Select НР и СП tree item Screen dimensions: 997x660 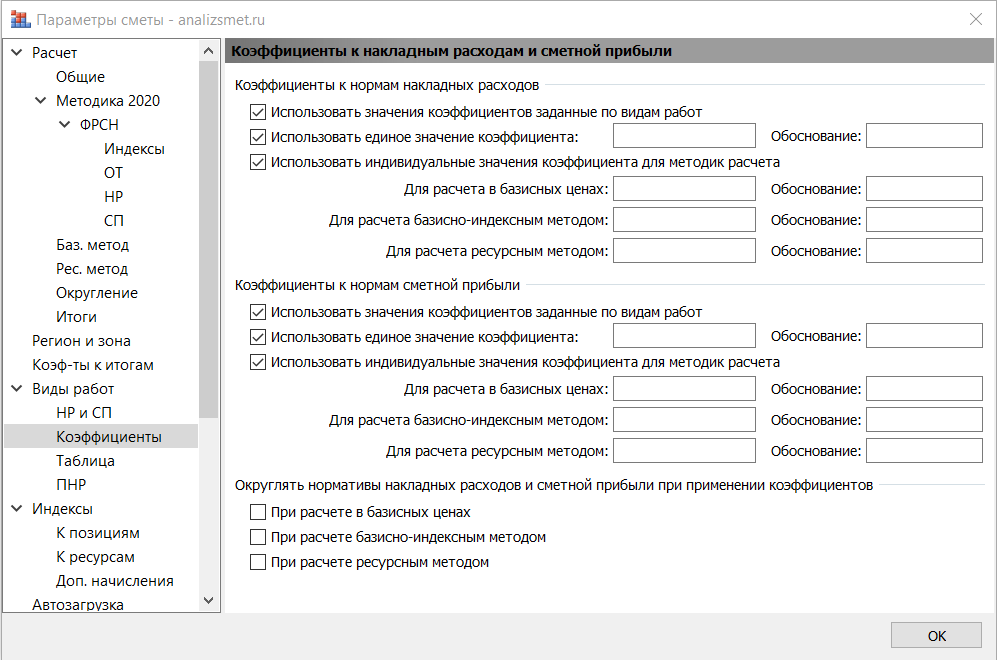pyautogui.click(x=84, y=413)
